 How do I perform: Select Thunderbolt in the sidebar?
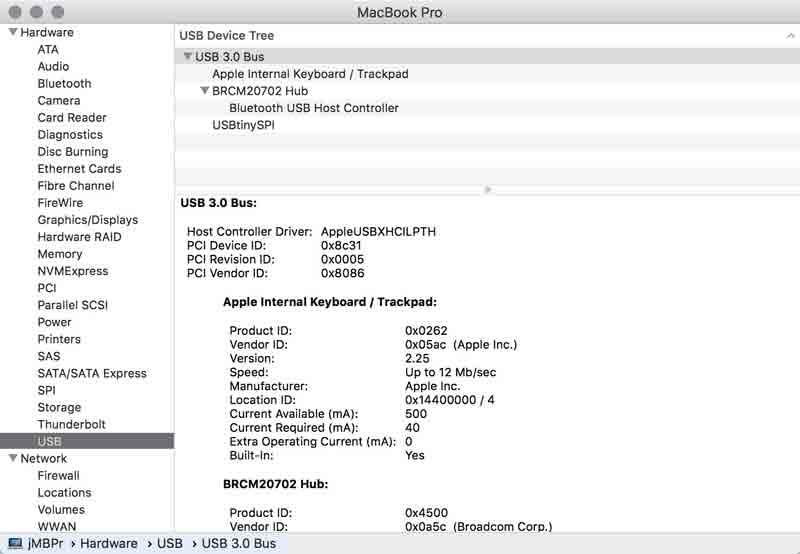pos(71,424)
